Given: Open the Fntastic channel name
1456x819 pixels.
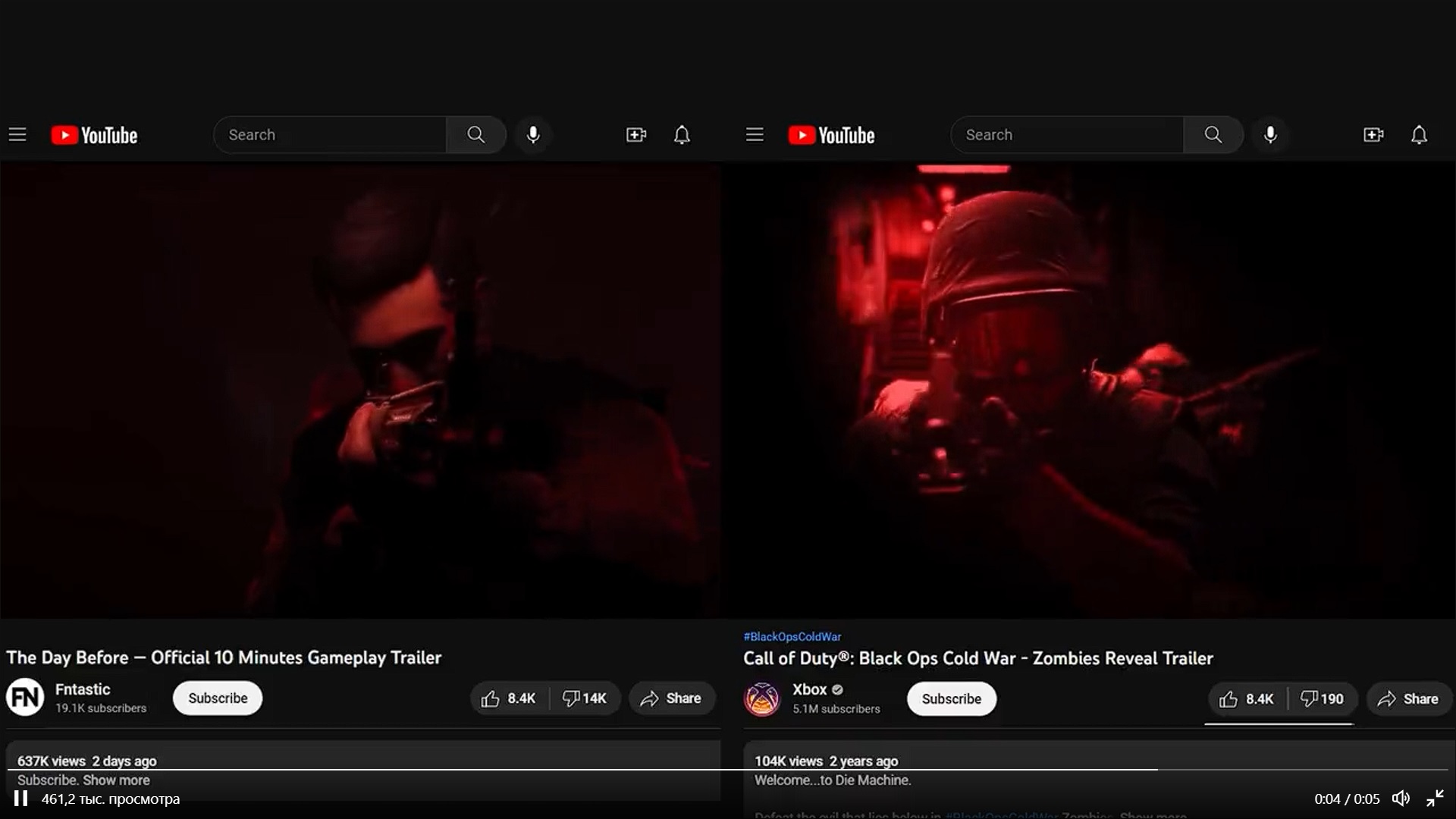Looking at the screenshot, I should pyautogui.click(x=83, y=689).
